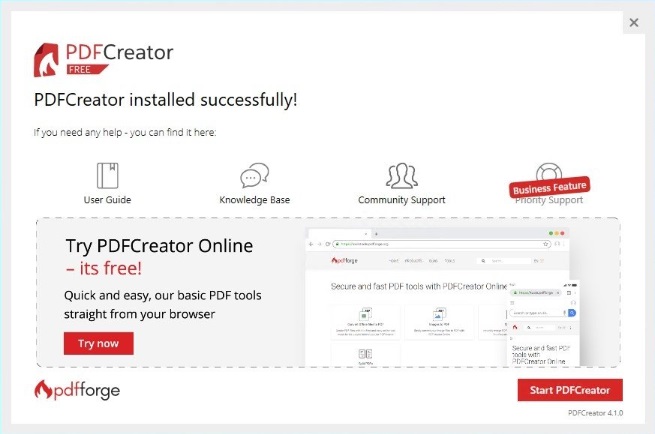Click the PDFCreator Free logo
Viewport: 655px width, 434px height.
(x=103, y=59)
